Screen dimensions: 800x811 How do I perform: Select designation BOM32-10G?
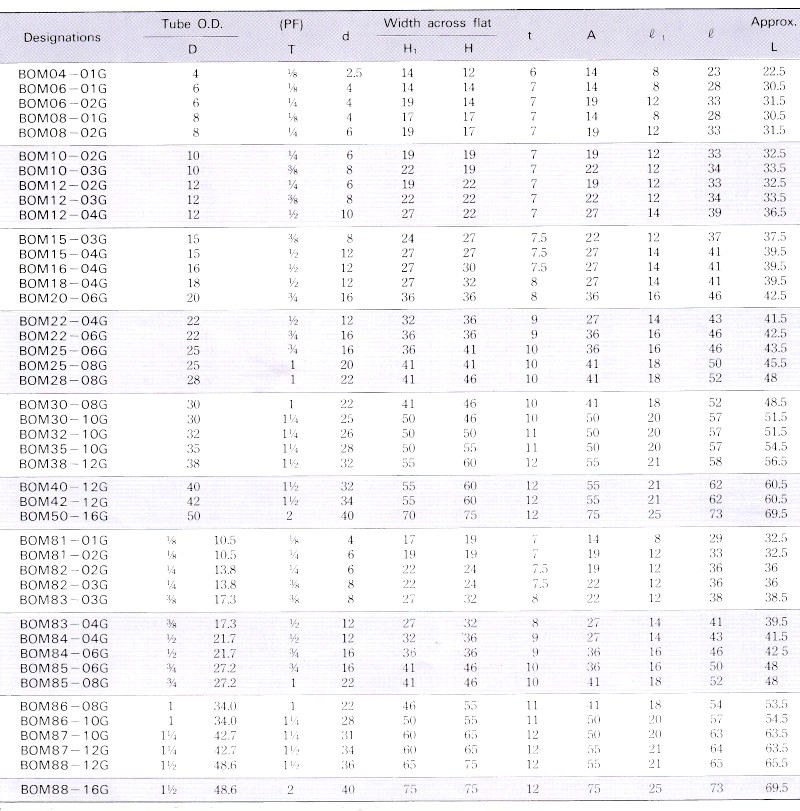pos(63,434)
